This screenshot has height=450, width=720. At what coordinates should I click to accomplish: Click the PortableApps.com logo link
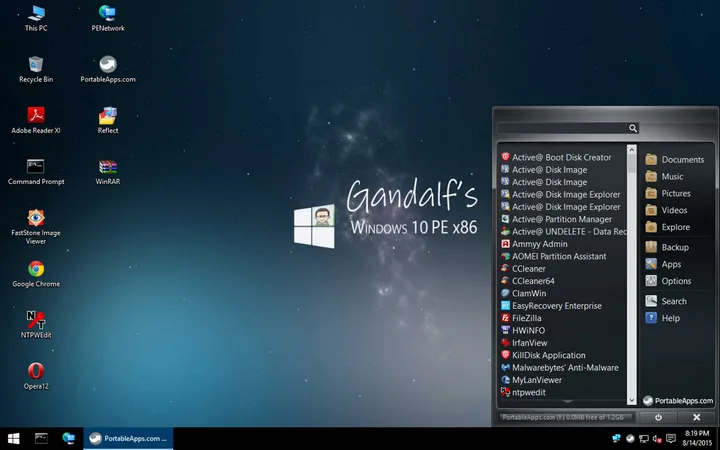[x=678, y=401]
